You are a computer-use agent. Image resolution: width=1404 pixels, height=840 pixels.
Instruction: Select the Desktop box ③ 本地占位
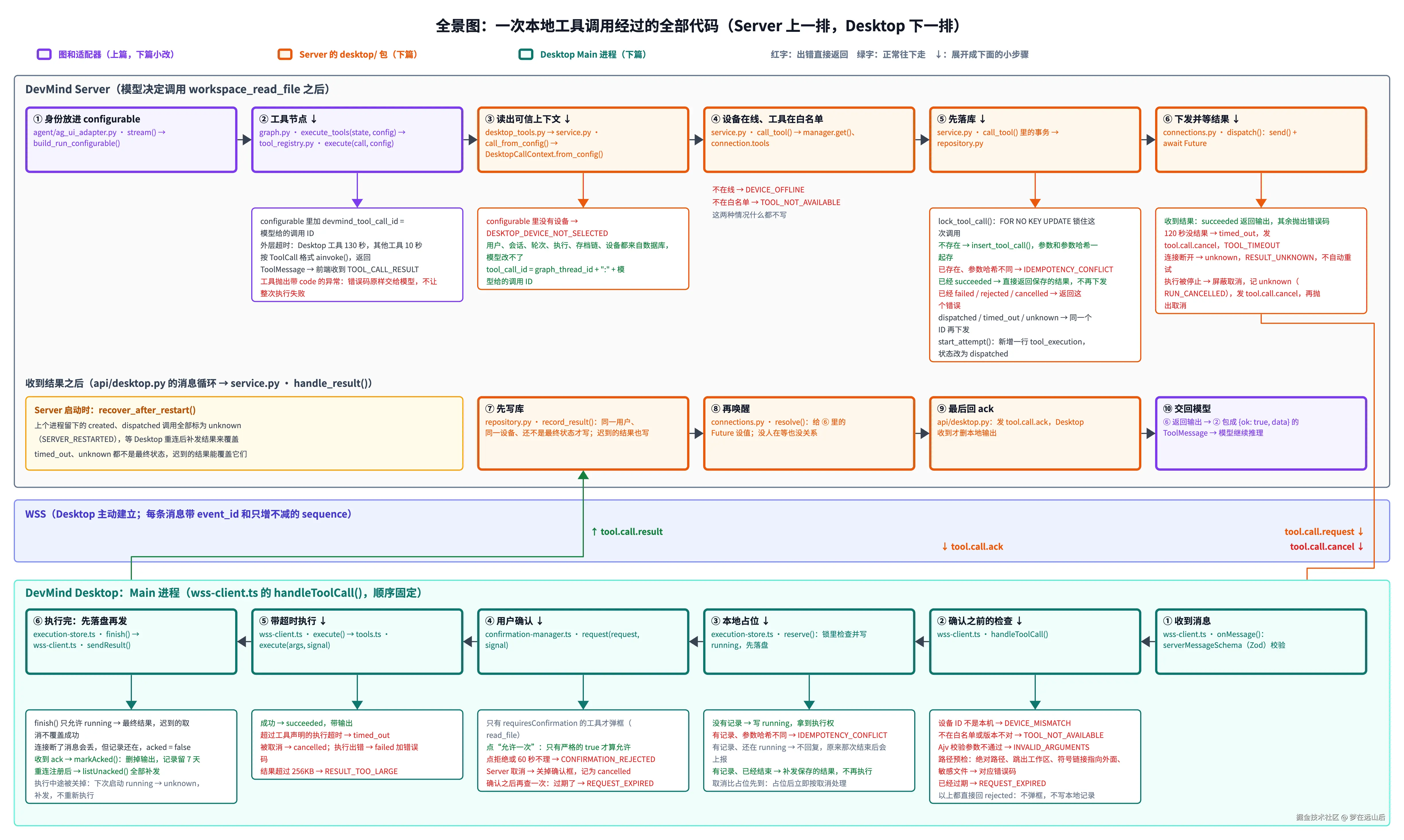(809, 641)
